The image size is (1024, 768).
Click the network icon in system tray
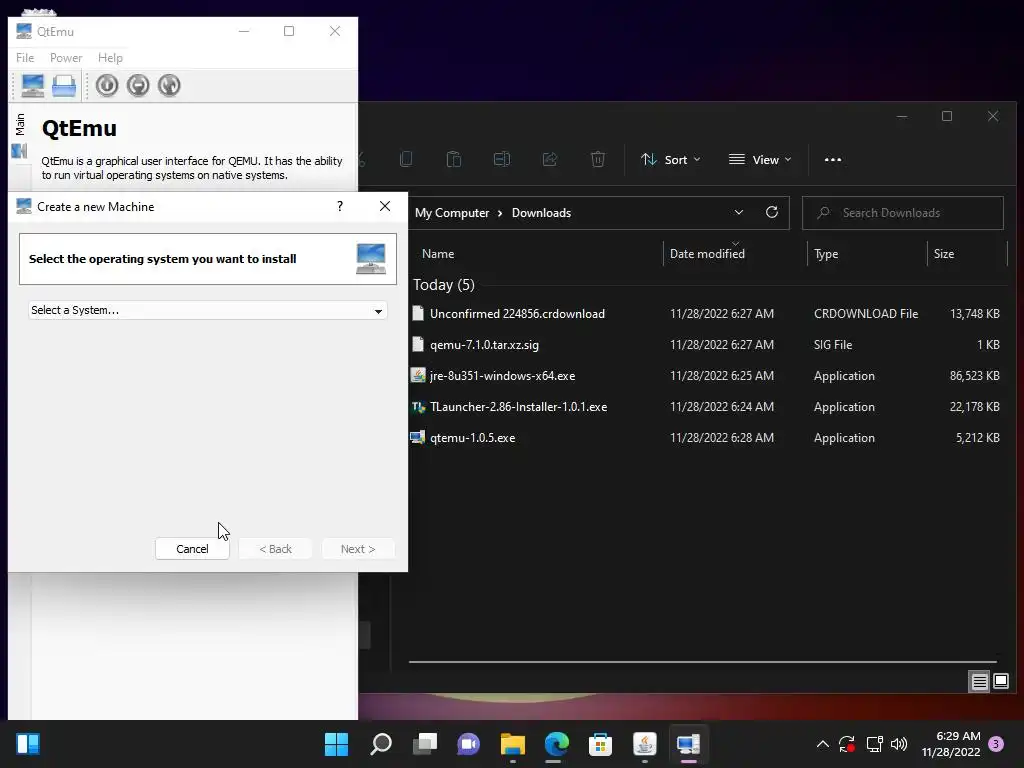point(874,744)
